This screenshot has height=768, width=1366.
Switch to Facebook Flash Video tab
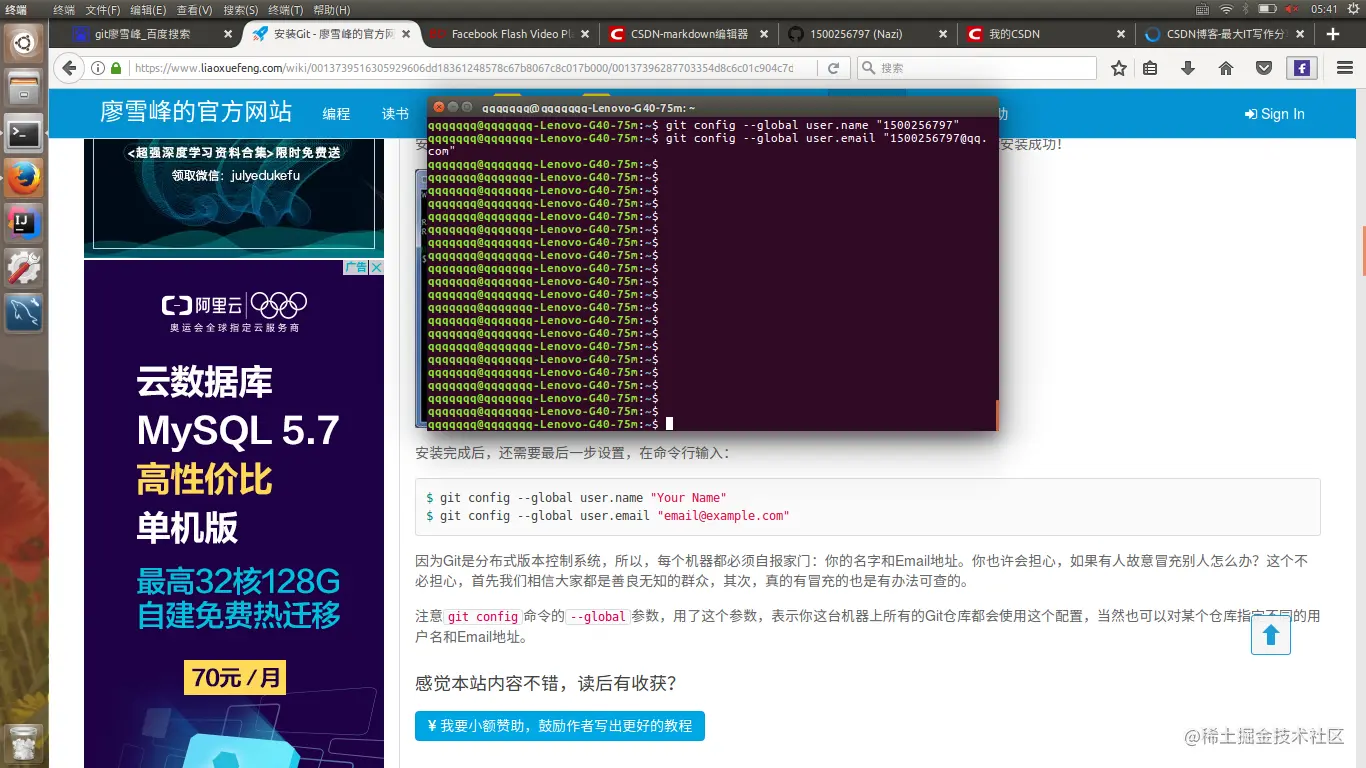511,34
